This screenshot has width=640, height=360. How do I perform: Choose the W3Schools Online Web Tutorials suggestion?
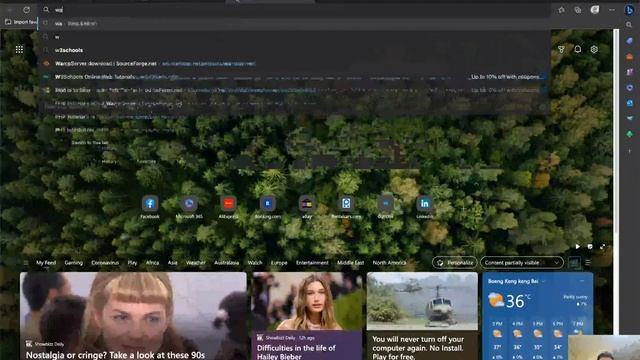294,77
